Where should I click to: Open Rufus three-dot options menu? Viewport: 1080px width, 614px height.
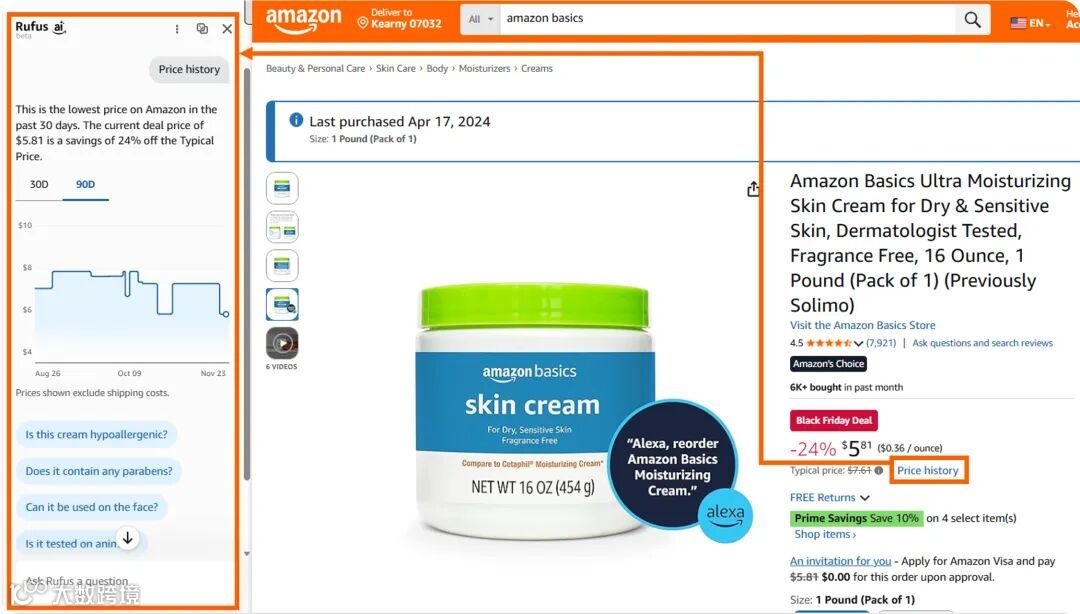177,29
